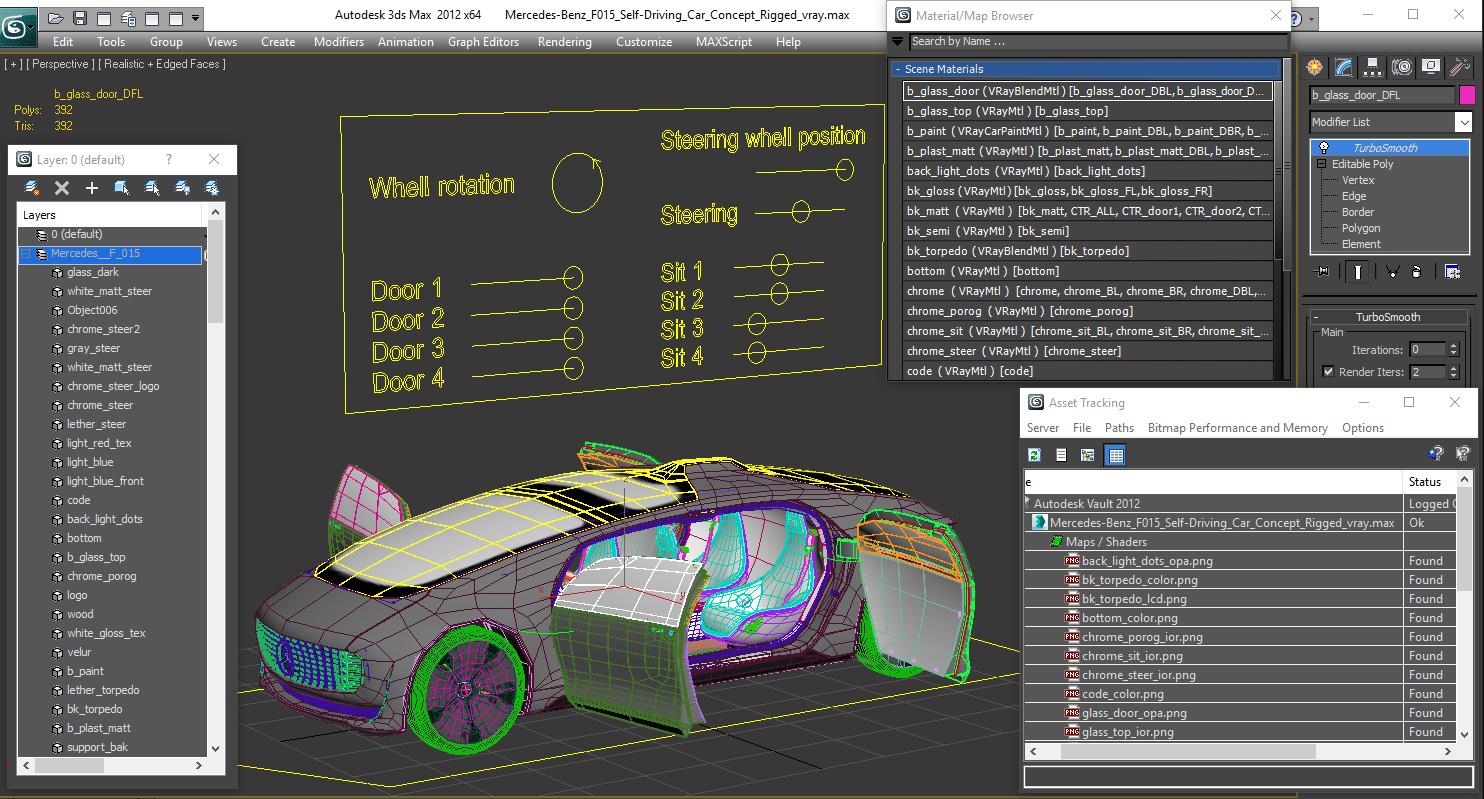The width and height of the screenshot is (1484, 799).
Task: Click Configure Modifier Sets icon
Action: [1452, 271]
